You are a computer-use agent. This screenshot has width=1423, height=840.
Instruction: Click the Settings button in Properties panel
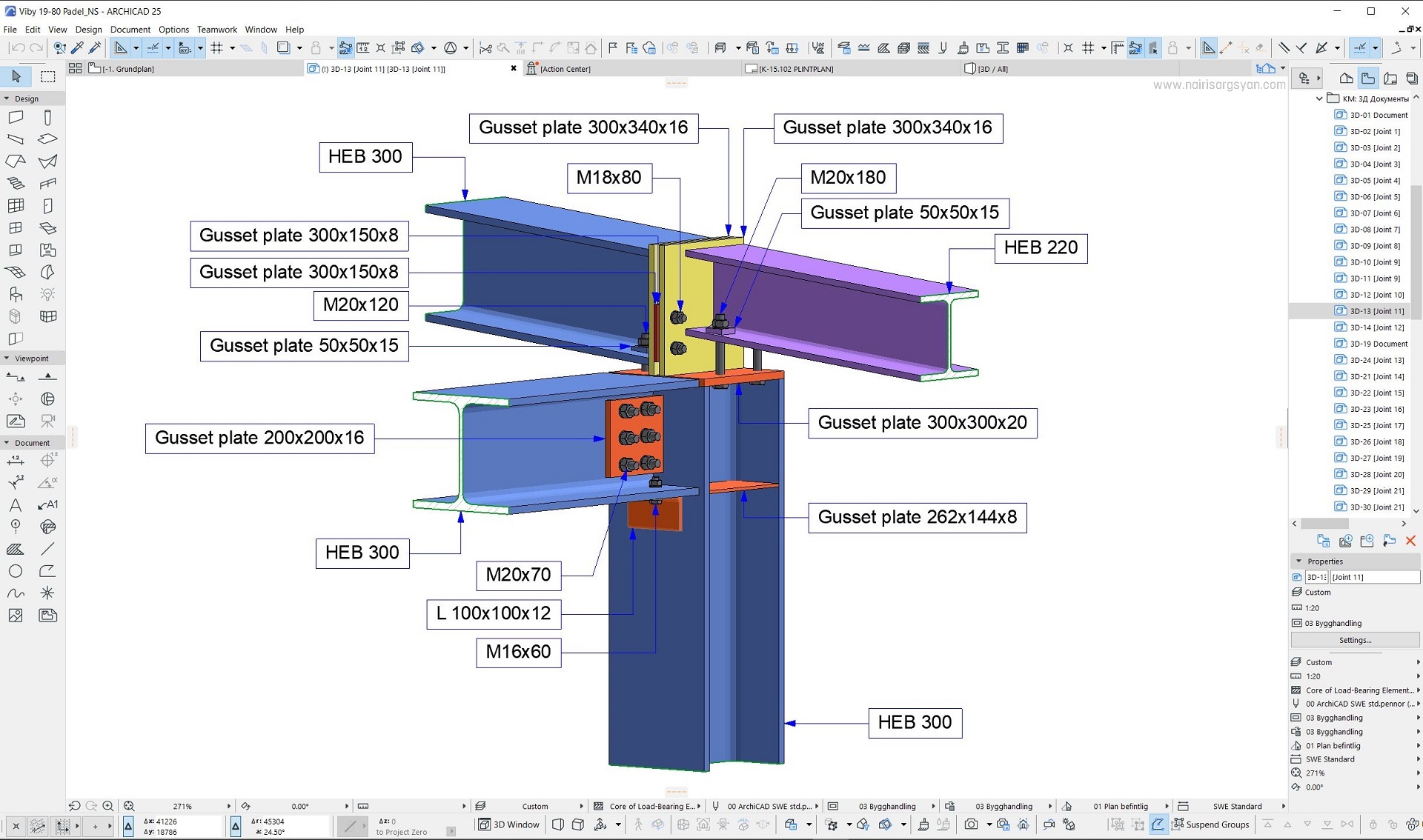[1357, 639]
